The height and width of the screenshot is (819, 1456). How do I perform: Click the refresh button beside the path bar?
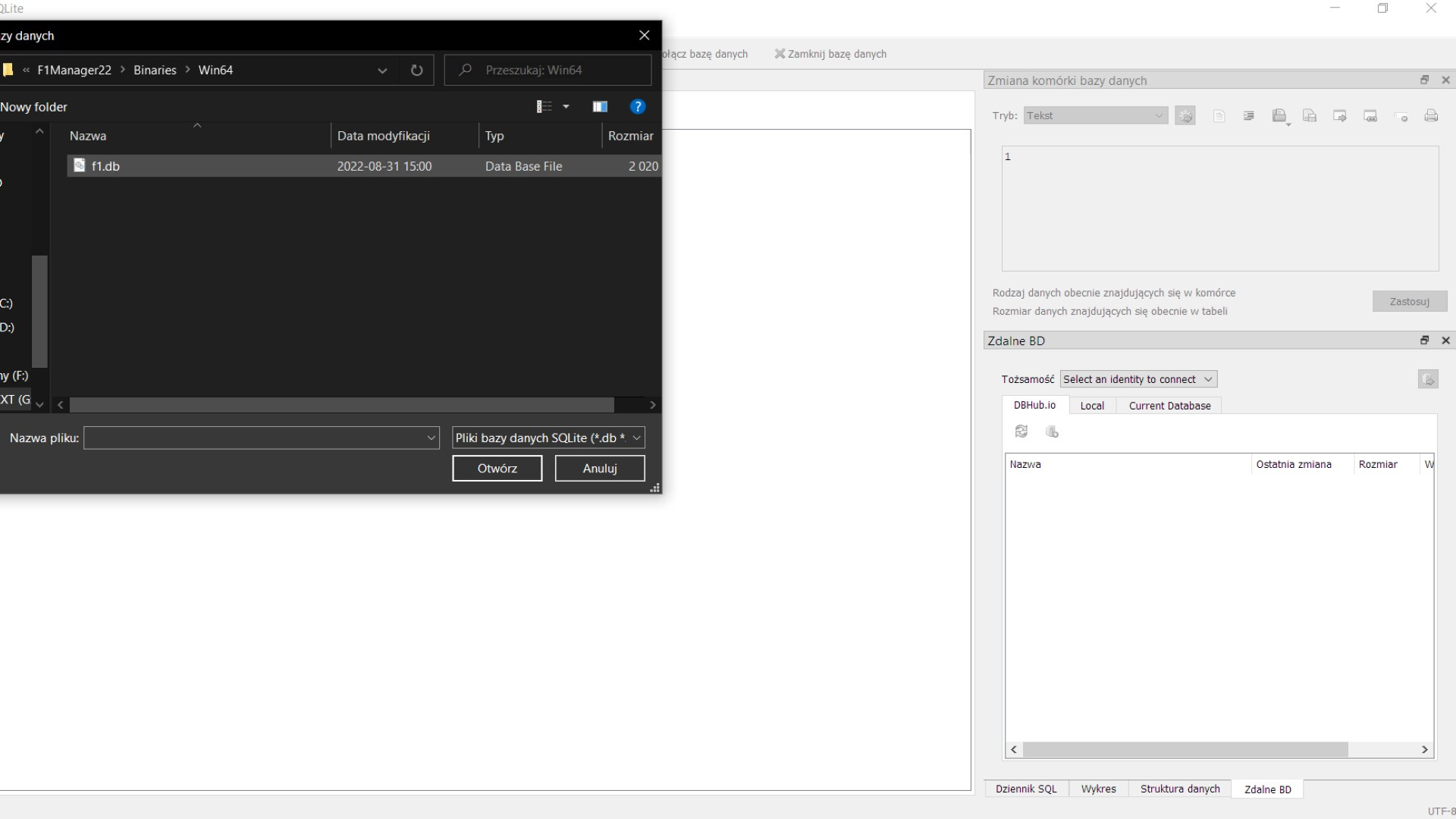coord(416,70)
